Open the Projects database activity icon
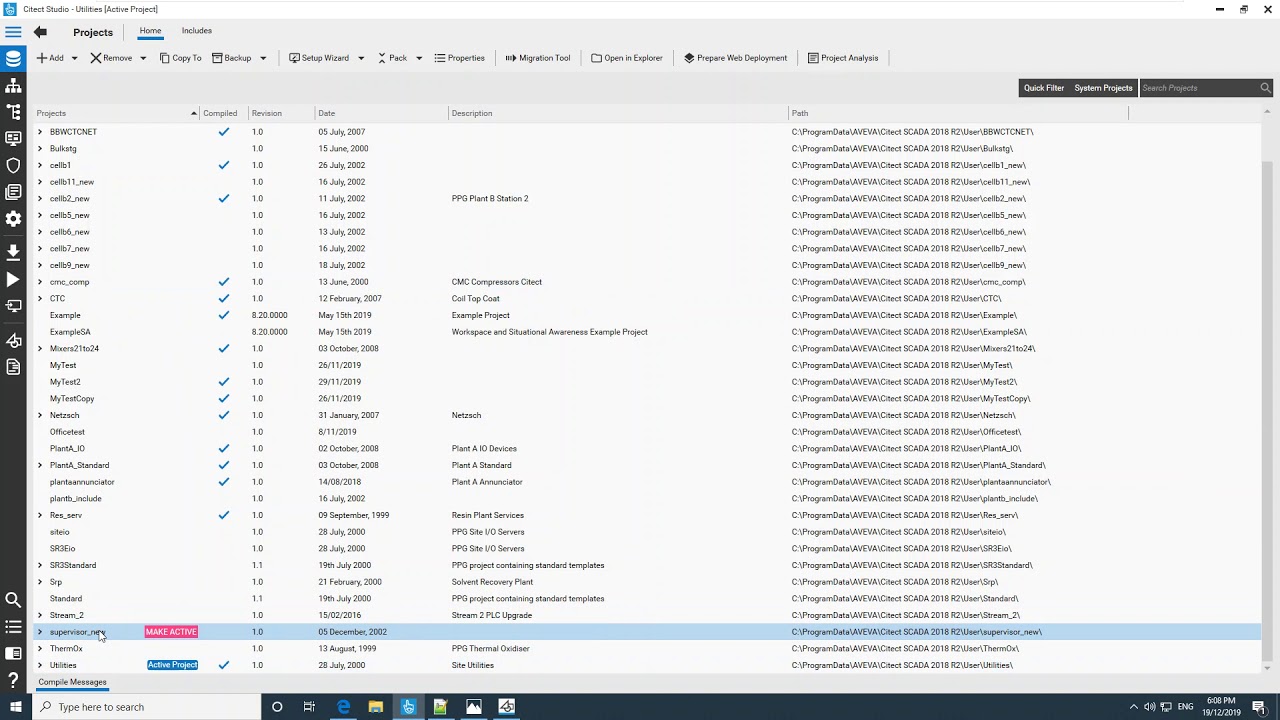 [13, 59]
